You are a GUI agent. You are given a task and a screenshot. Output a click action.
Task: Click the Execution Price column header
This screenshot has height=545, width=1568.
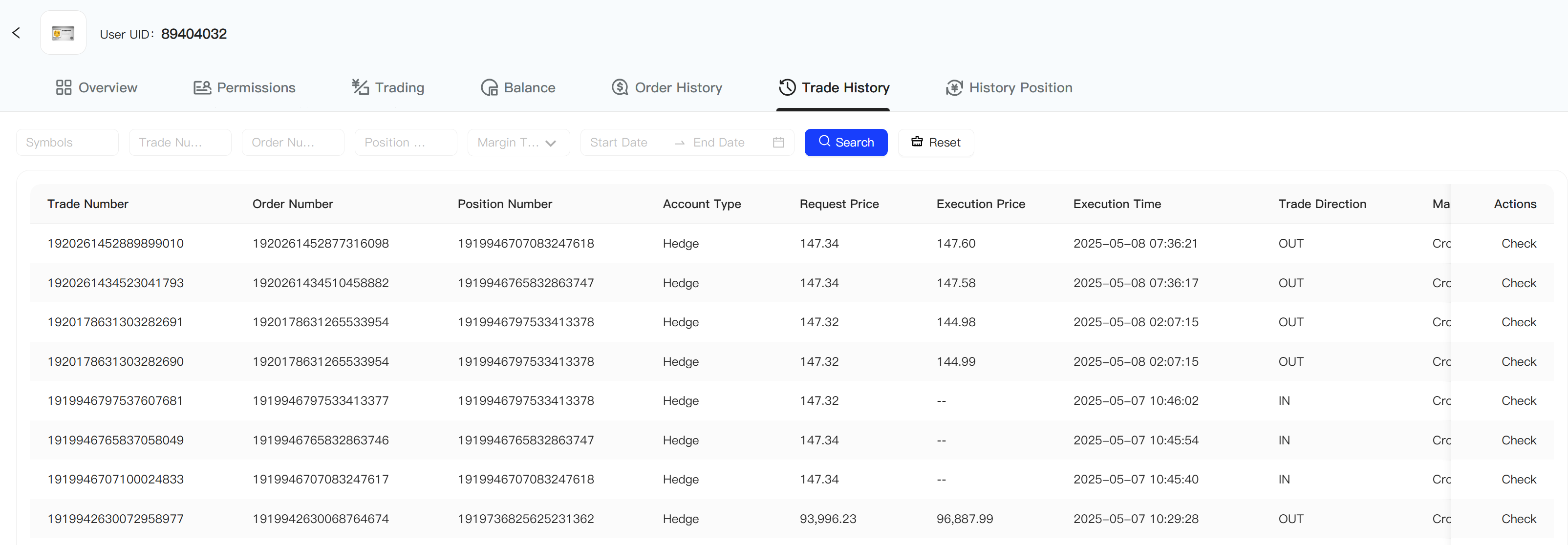point(981,204)
